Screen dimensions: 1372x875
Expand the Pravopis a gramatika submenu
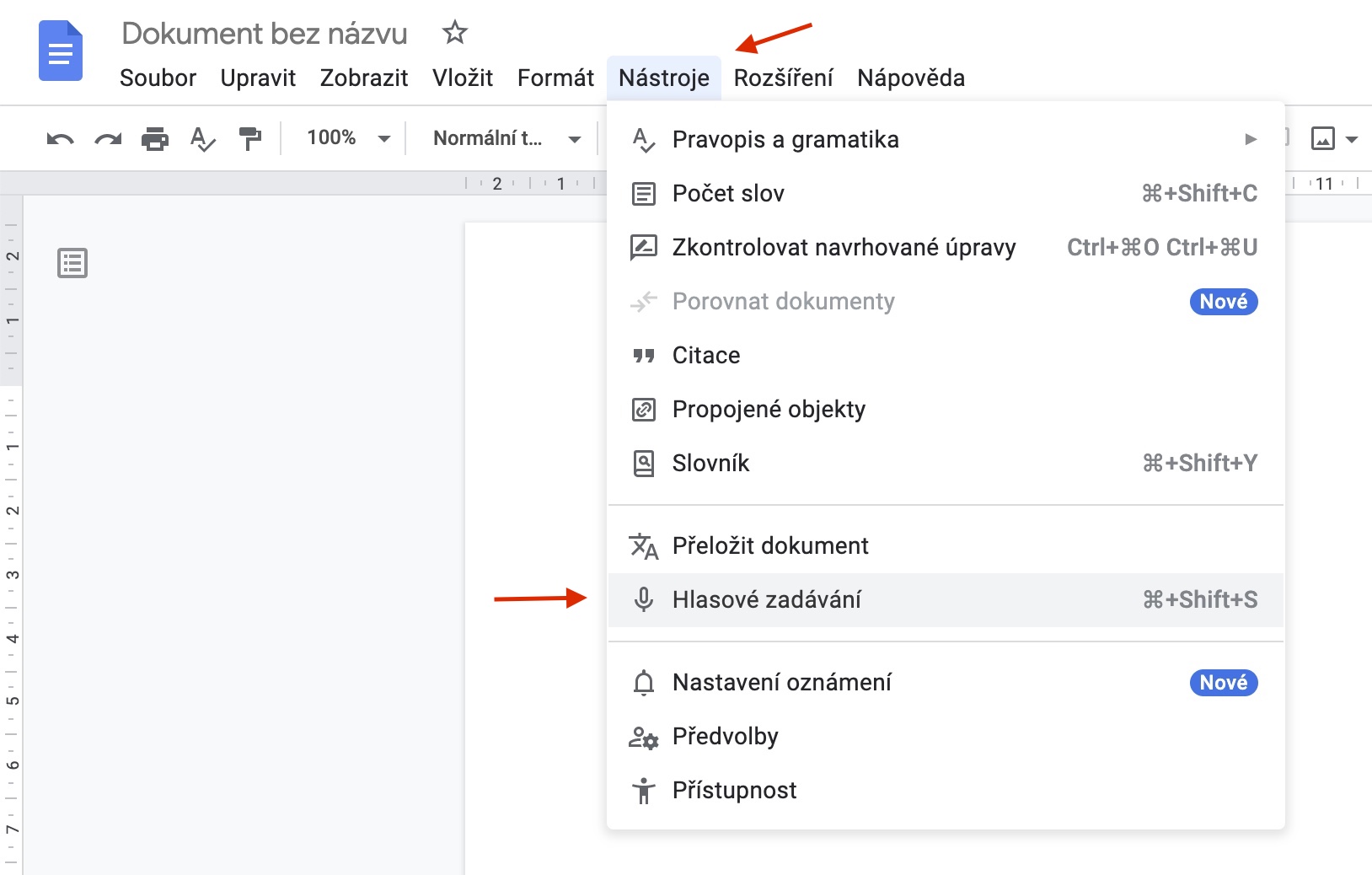click(945, 139)
